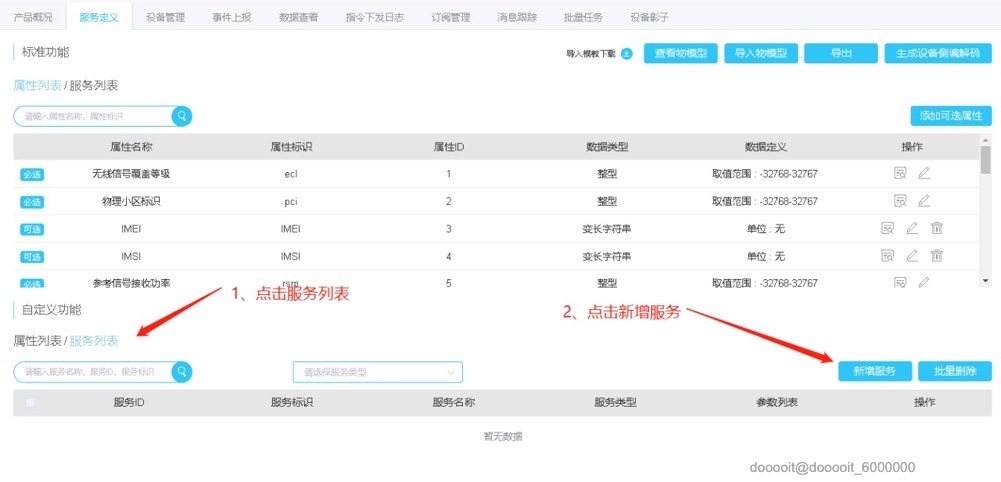Viewport: 1001px width, 482px height.
Task: Click the 批量删除 button
Action: [x=955, y=372]
